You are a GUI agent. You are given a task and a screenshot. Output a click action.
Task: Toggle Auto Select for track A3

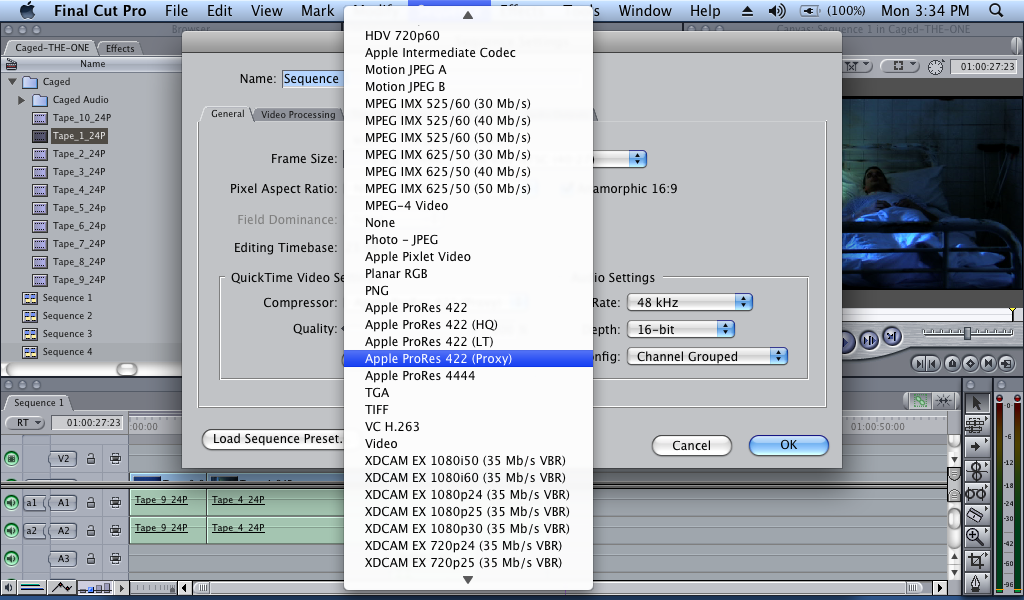click(x=115, y=558)
